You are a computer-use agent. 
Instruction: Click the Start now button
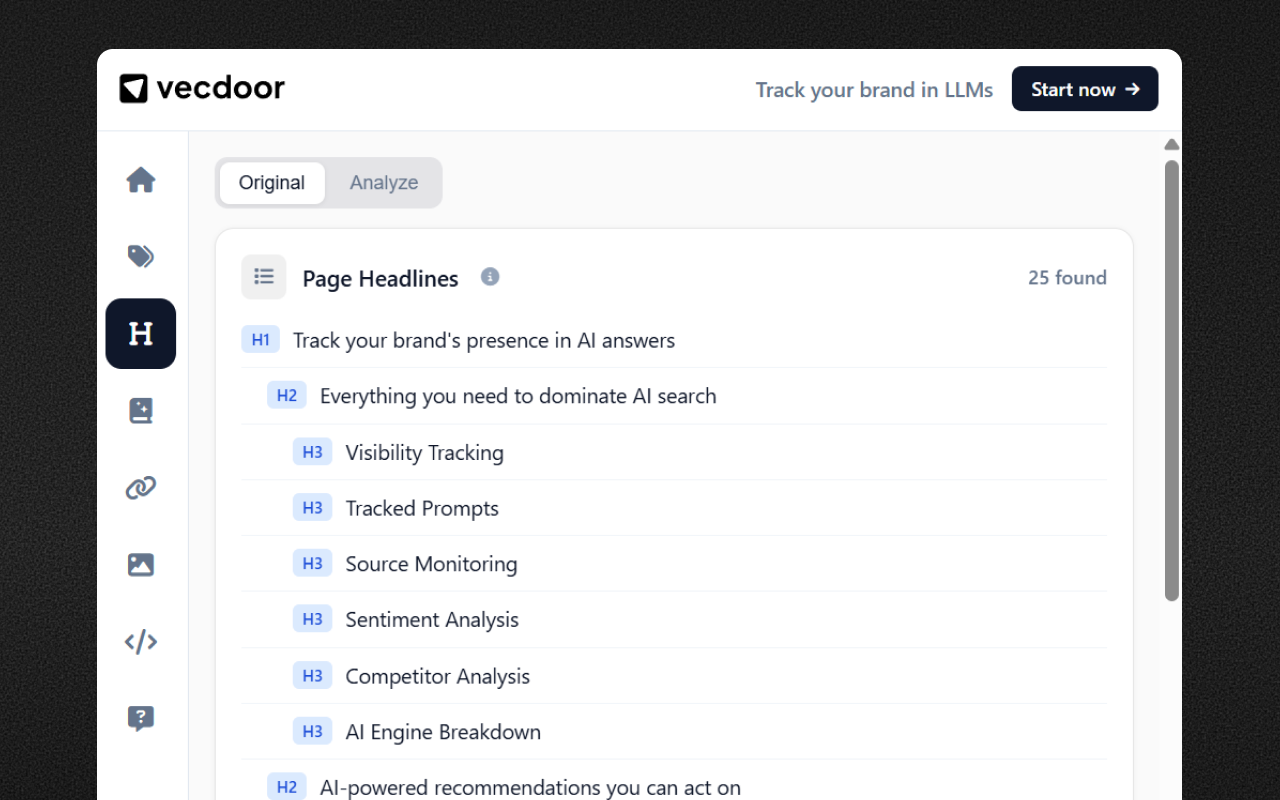(x=1085, y=89)
